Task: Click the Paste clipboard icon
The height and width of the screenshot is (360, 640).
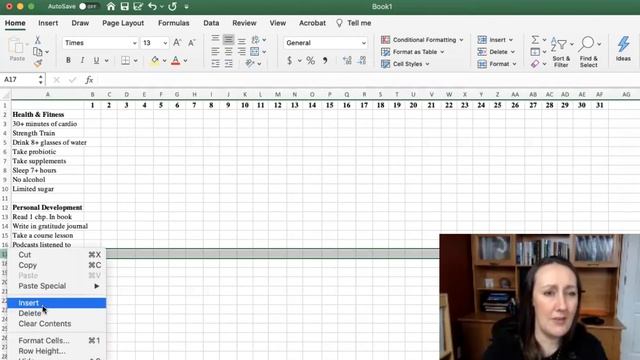Action: pos(17,46)
